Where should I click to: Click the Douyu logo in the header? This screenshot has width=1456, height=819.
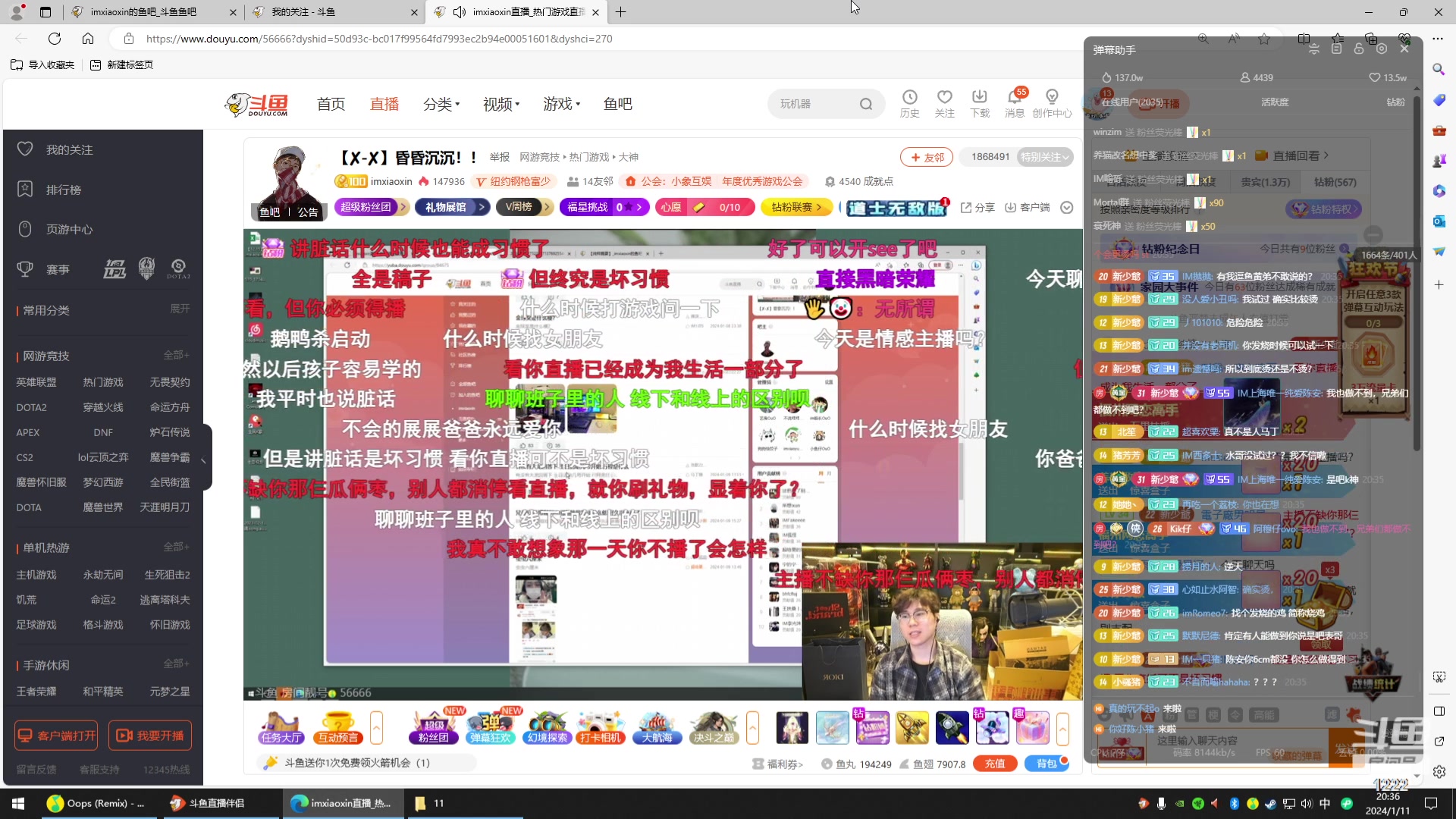coord(257,105)
